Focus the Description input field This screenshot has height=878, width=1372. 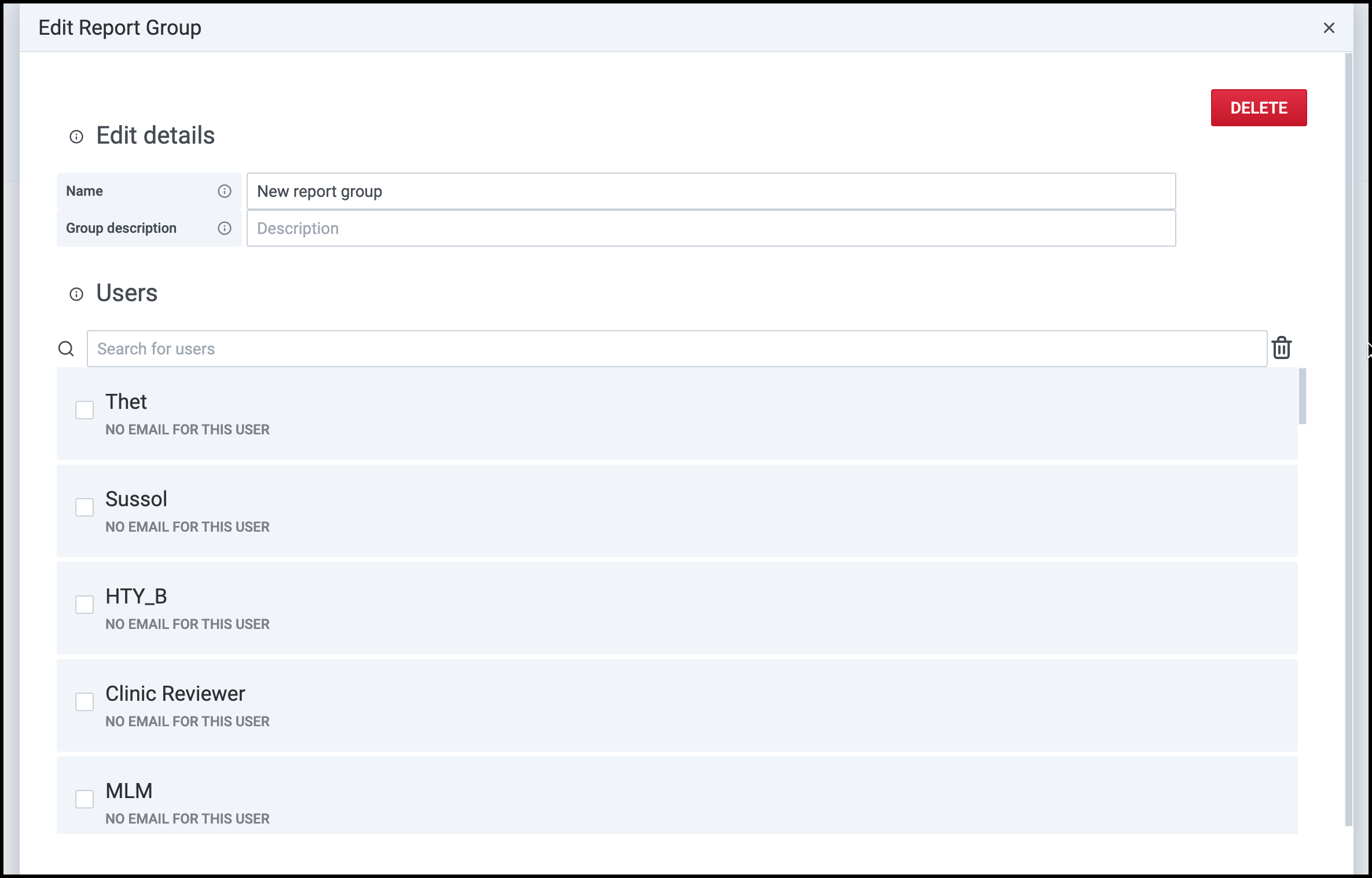(711, 228)
